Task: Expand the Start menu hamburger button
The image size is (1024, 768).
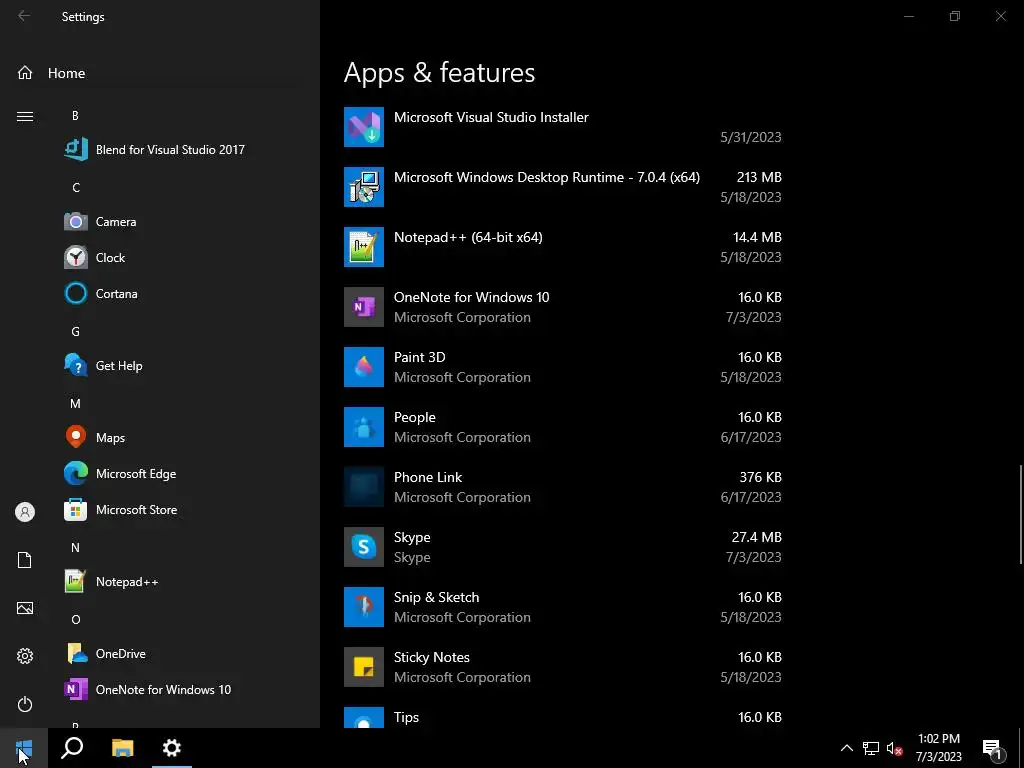Action: click(x=25, y=116)
